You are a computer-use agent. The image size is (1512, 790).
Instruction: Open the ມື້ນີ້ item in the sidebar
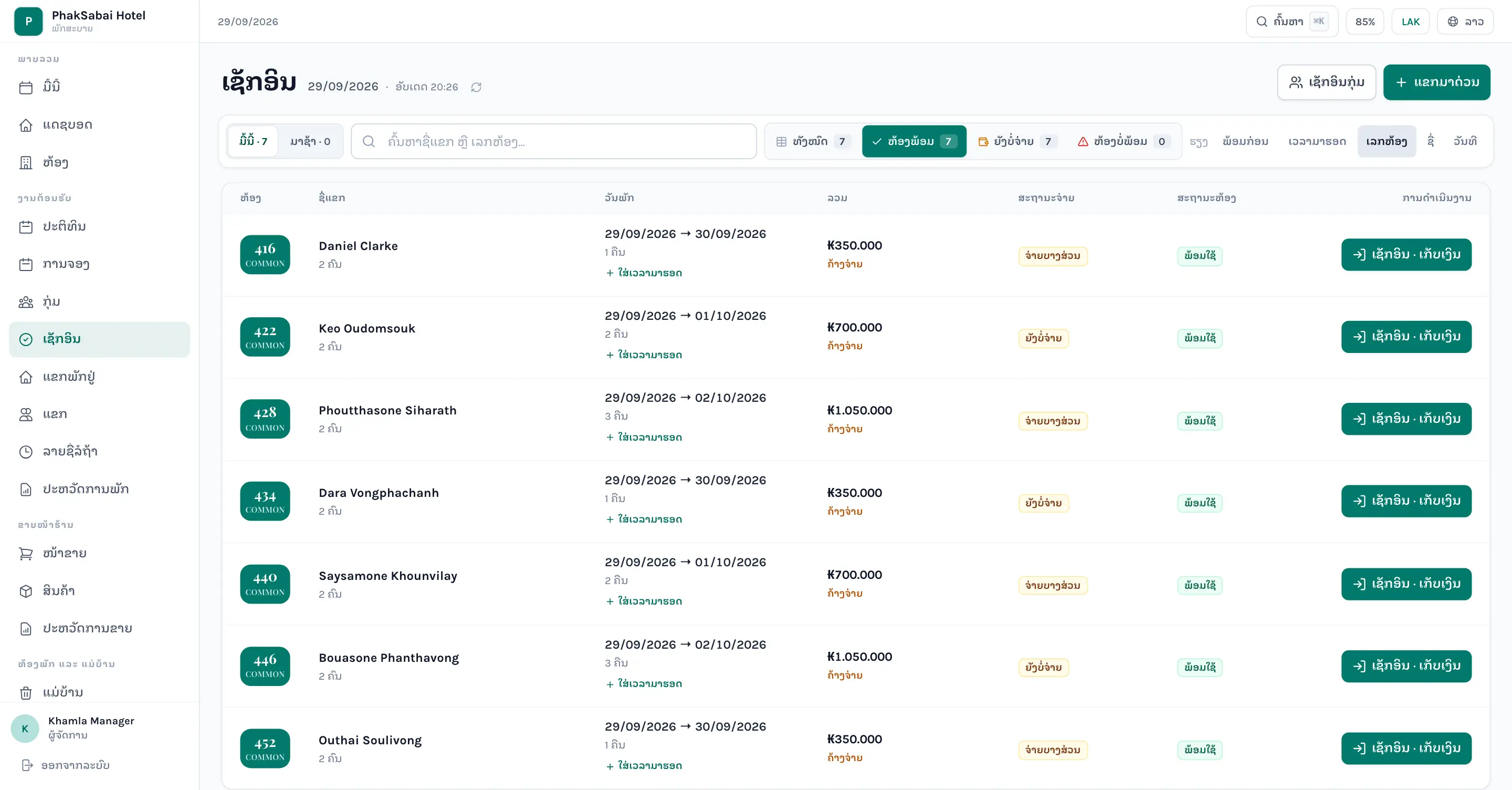[99, 87]
